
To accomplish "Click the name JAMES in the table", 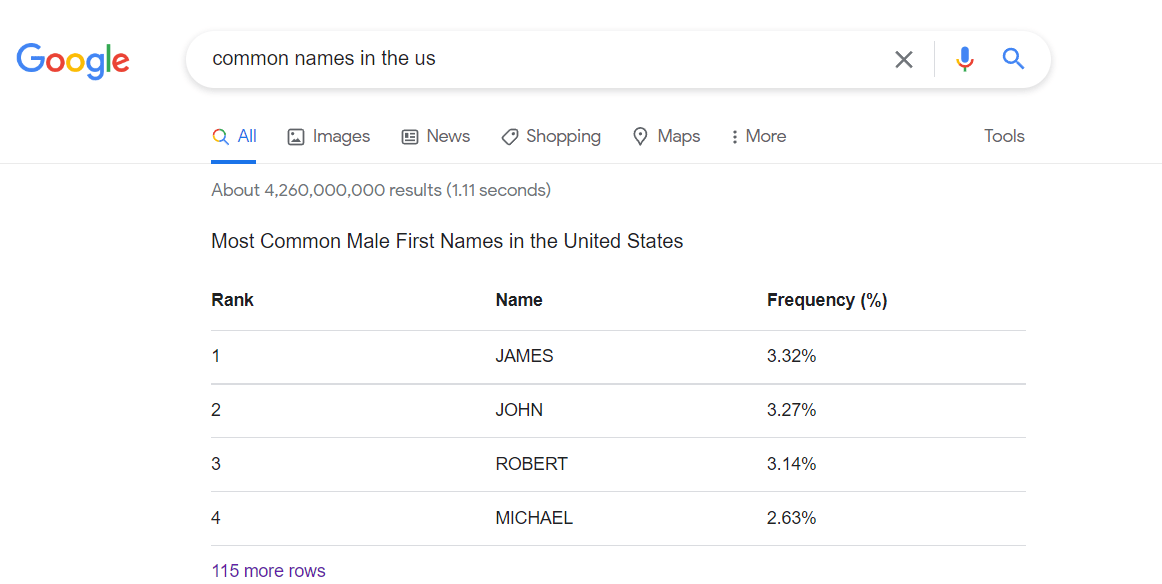I will coord(524,356).
